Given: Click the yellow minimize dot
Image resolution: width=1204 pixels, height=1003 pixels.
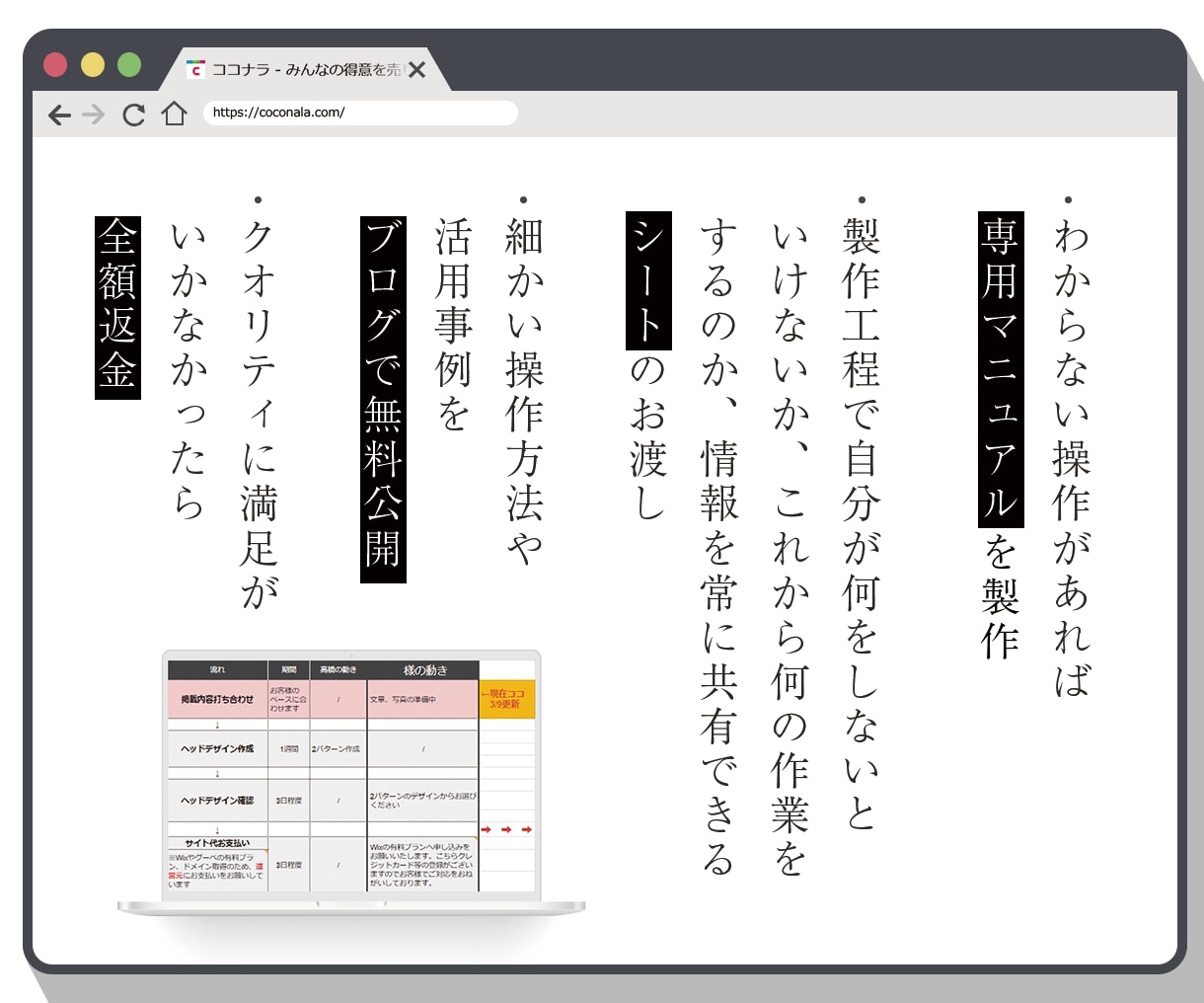Looking at the screenshot, I should [x=92, y=65].
